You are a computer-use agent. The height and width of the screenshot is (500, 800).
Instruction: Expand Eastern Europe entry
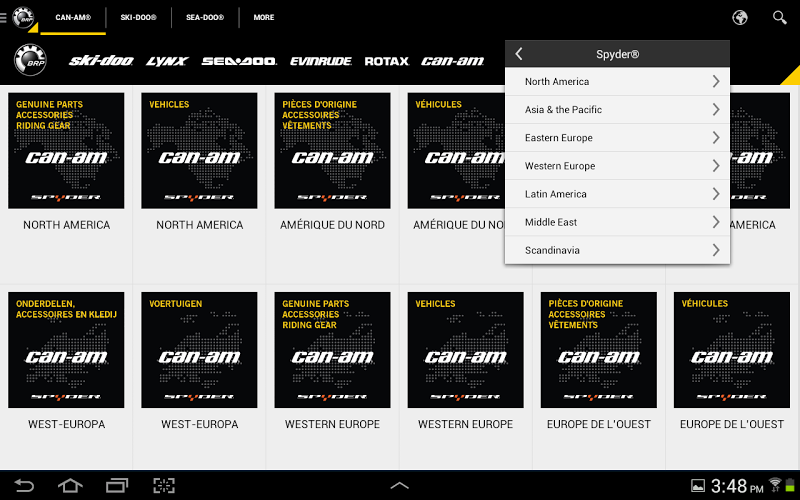click(x=617, y=138)
